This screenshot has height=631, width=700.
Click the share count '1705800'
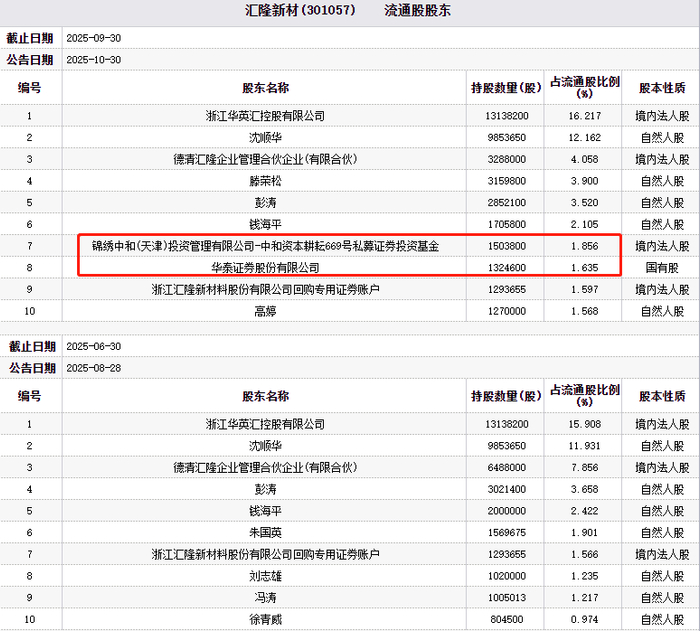(x=507, y=224)
